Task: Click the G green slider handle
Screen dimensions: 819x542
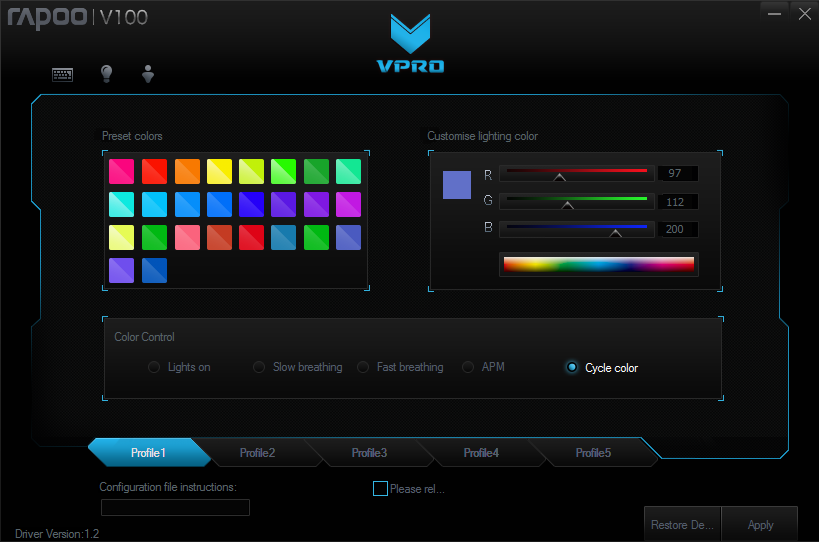Action: click(568, 206)
